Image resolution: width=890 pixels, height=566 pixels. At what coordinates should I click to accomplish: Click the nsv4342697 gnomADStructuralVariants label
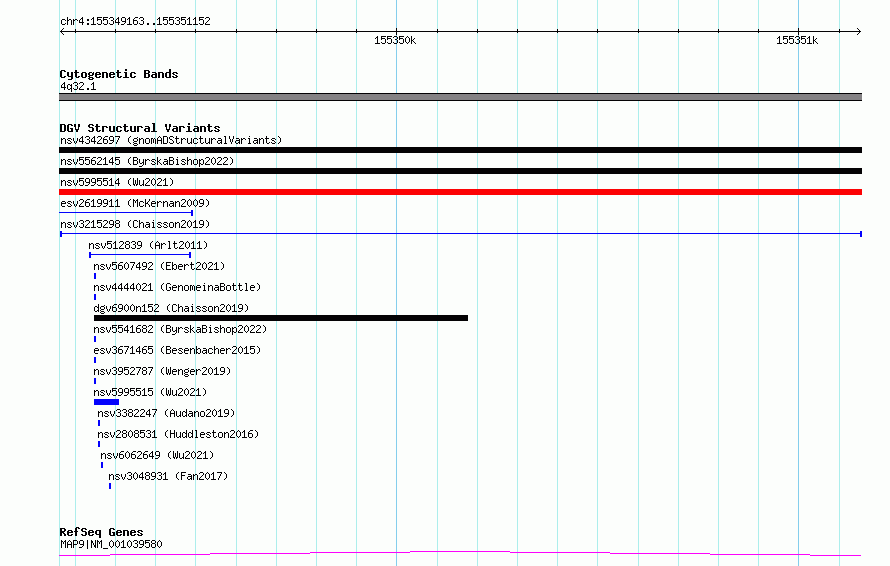tap(171, 140)
